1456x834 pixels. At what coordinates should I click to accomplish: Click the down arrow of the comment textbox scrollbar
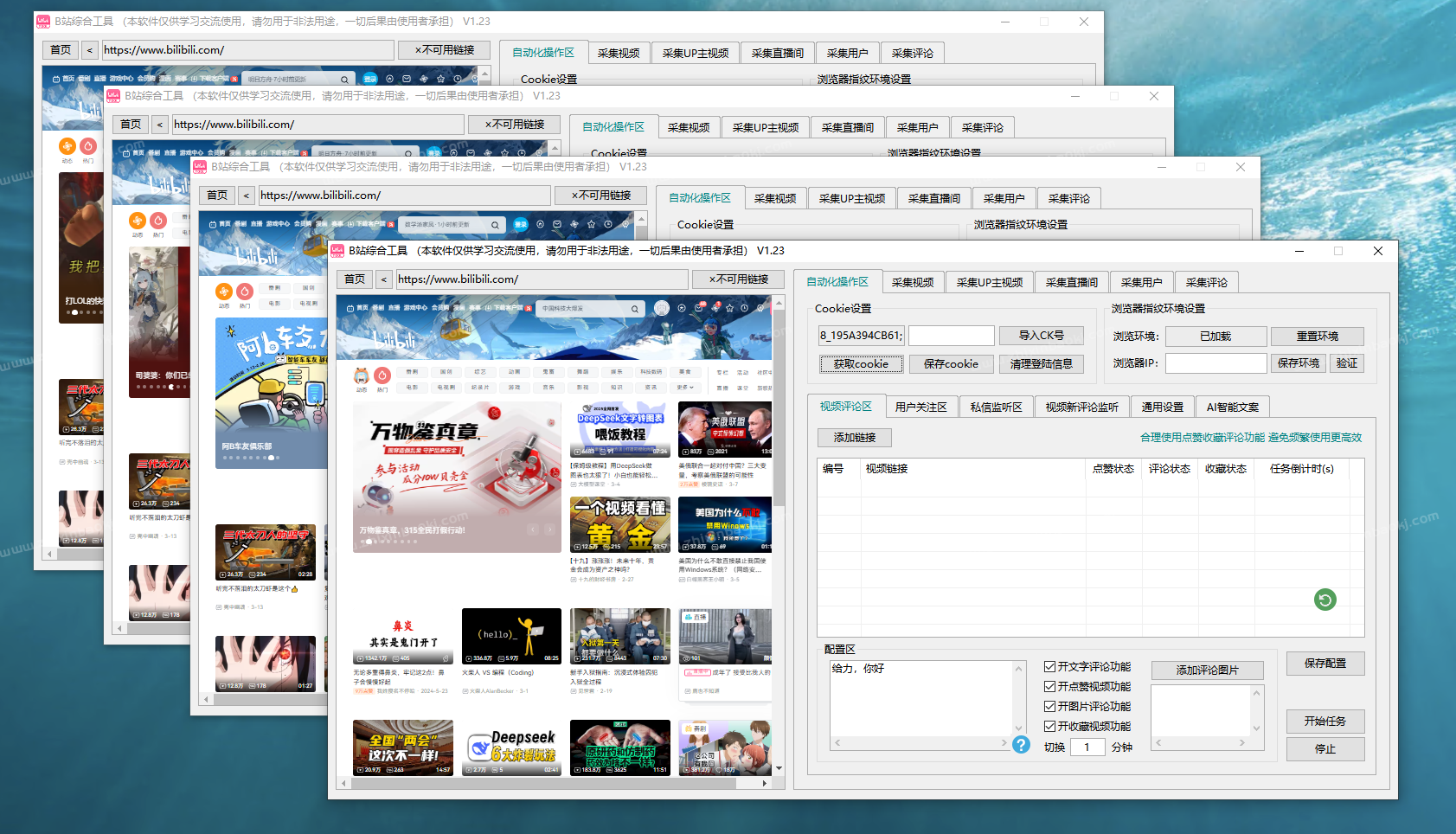click(1019, 728)
